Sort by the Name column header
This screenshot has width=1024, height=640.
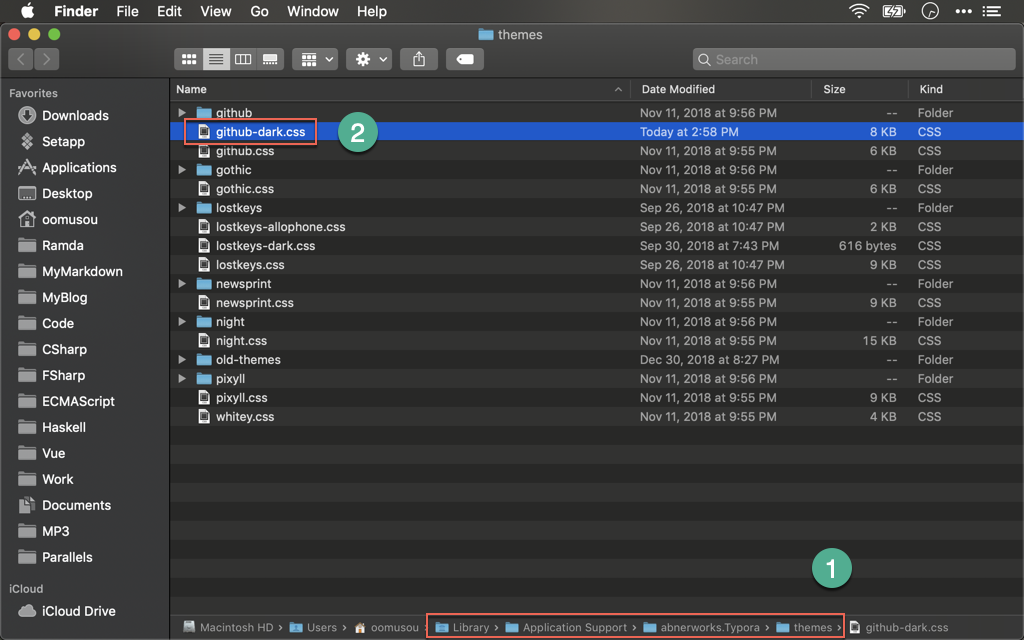400,89
